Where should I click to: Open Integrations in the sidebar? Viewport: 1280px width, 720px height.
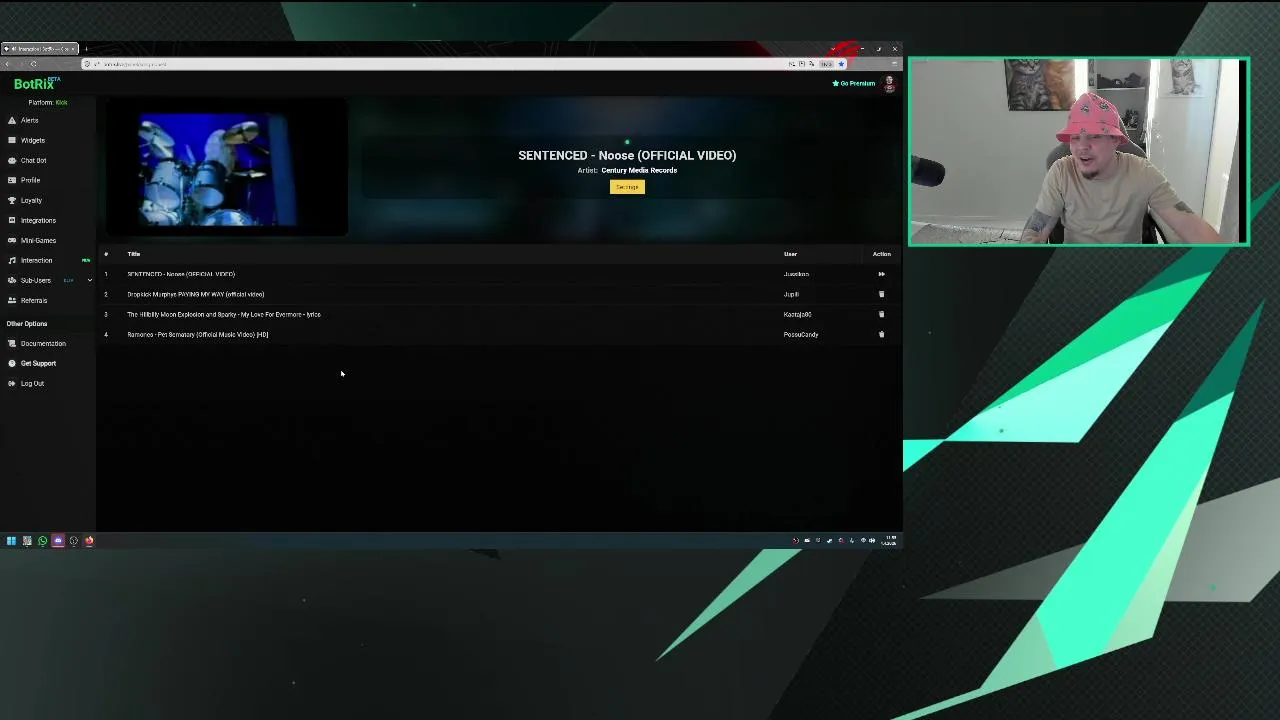click(x=38, y=220)
